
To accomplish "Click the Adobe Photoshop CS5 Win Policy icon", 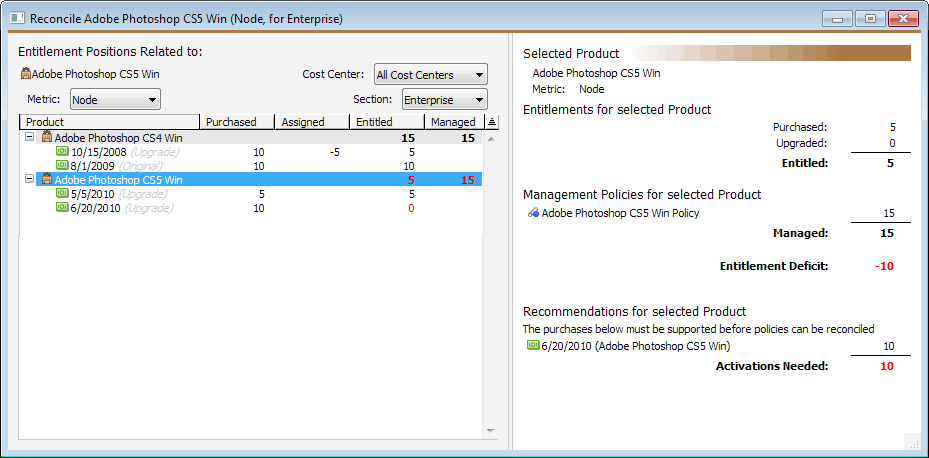I will [x=533, y=213].
